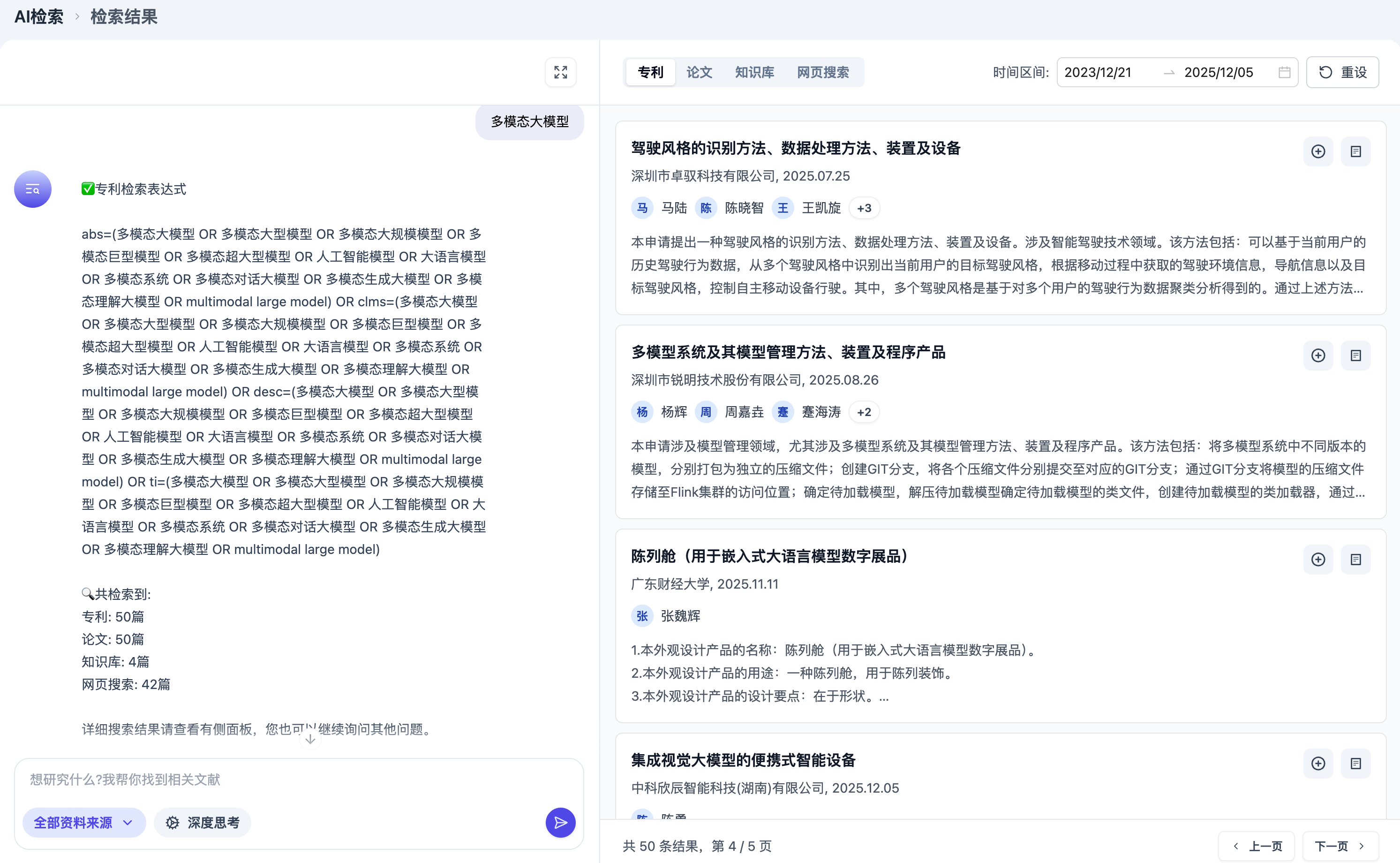
Task: Switch to the 论文 tab
Action: (699, 72)
